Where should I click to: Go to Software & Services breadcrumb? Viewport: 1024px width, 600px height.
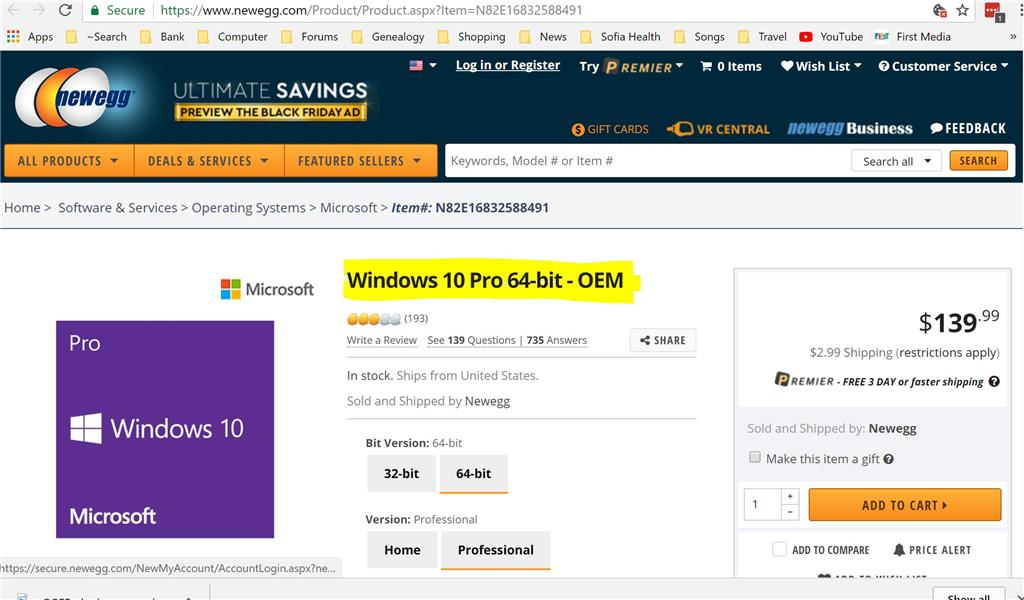[x=118, y=208]
